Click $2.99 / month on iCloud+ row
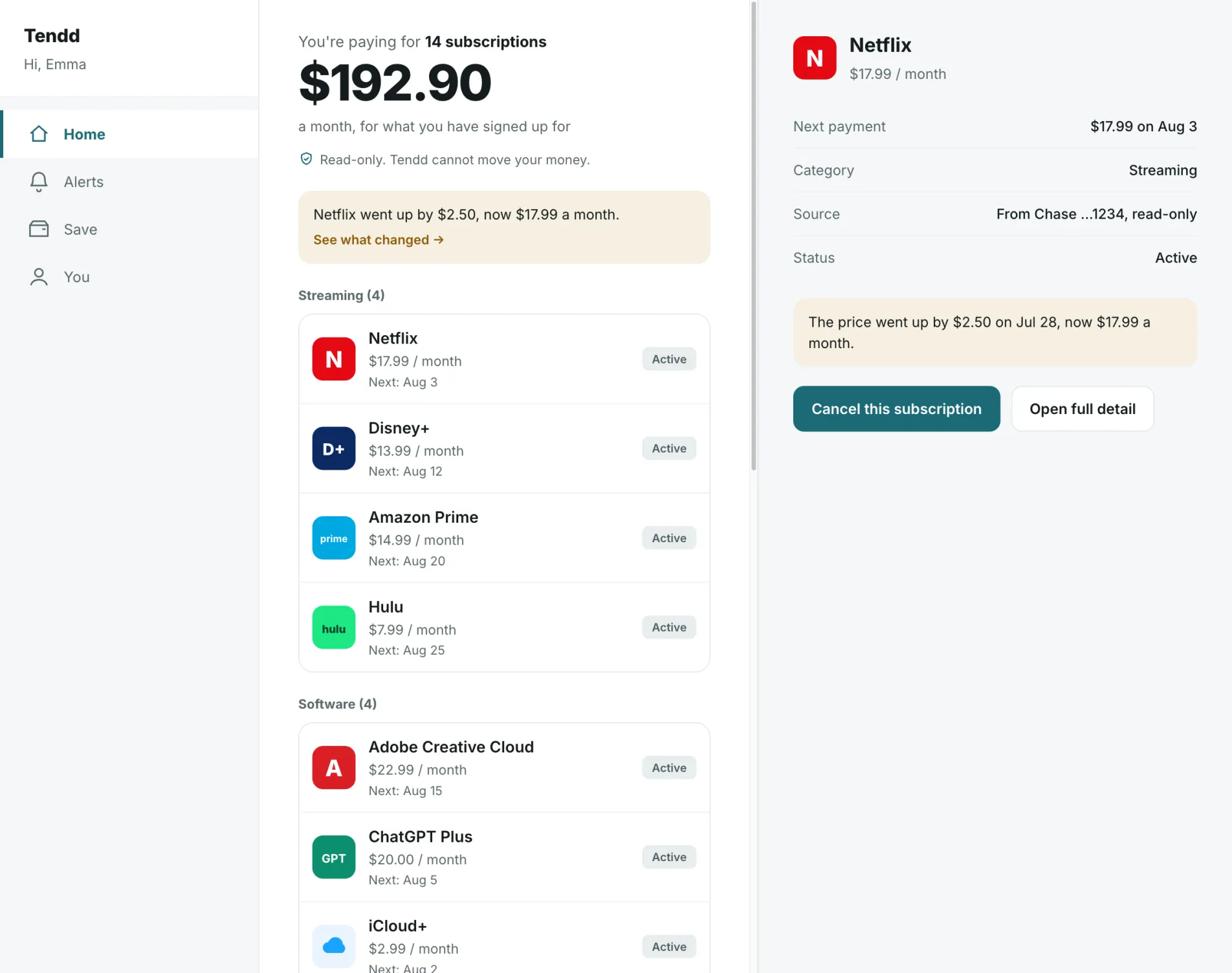The height and width of the screenshot is (973, 1232). point(413,948)
